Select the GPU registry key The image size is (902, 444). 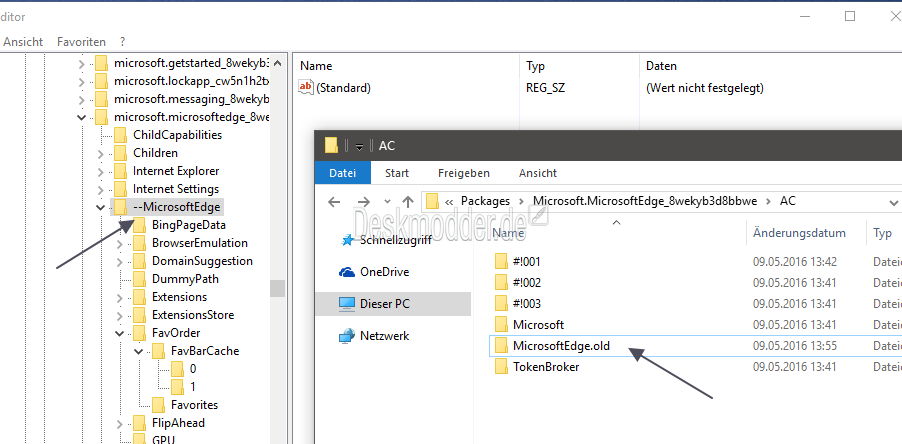point(163,439)
